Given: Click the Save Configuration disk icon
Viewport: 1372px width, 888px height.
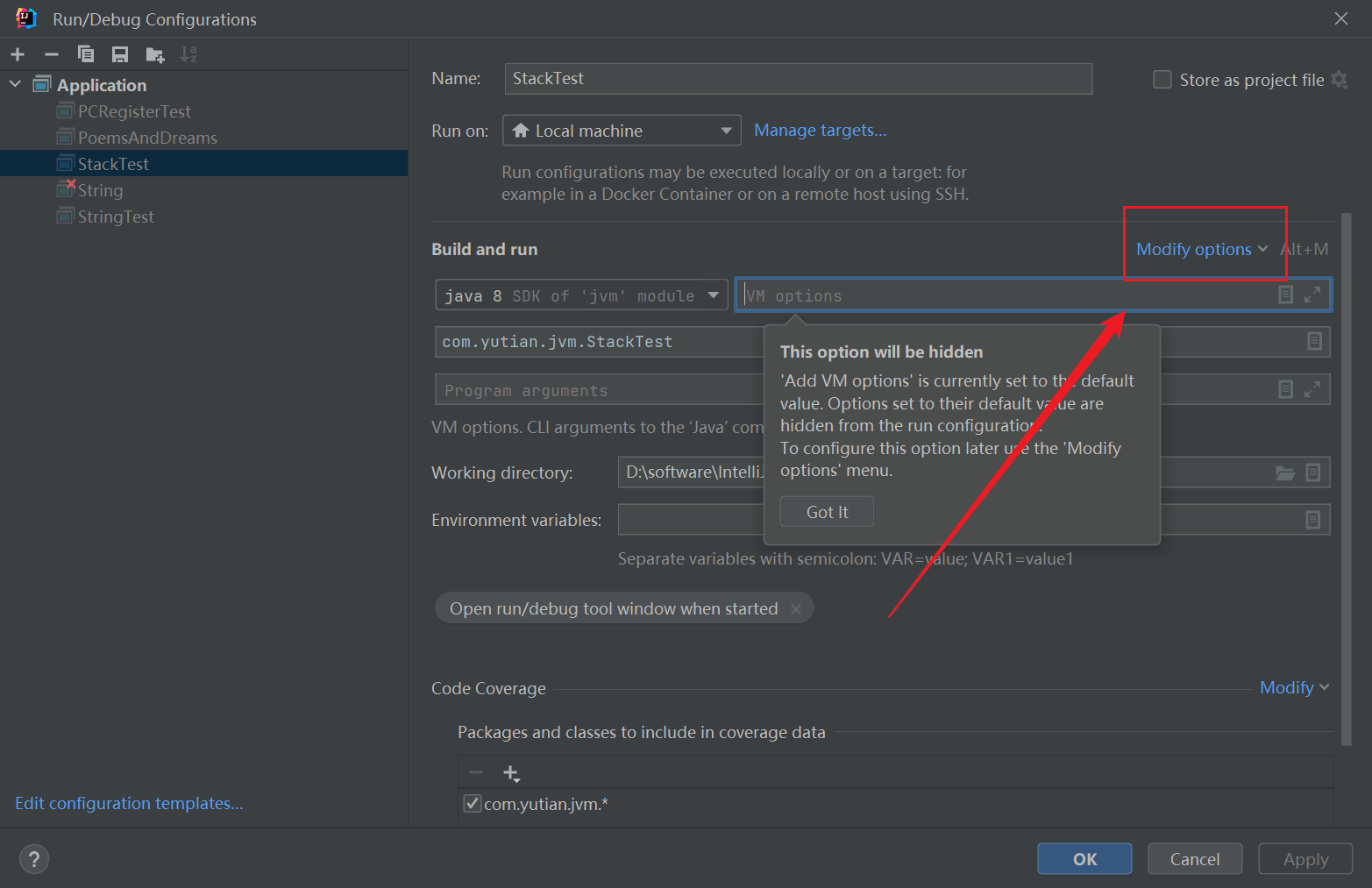Looking at the screenshot, I should (x=120, y=54).
